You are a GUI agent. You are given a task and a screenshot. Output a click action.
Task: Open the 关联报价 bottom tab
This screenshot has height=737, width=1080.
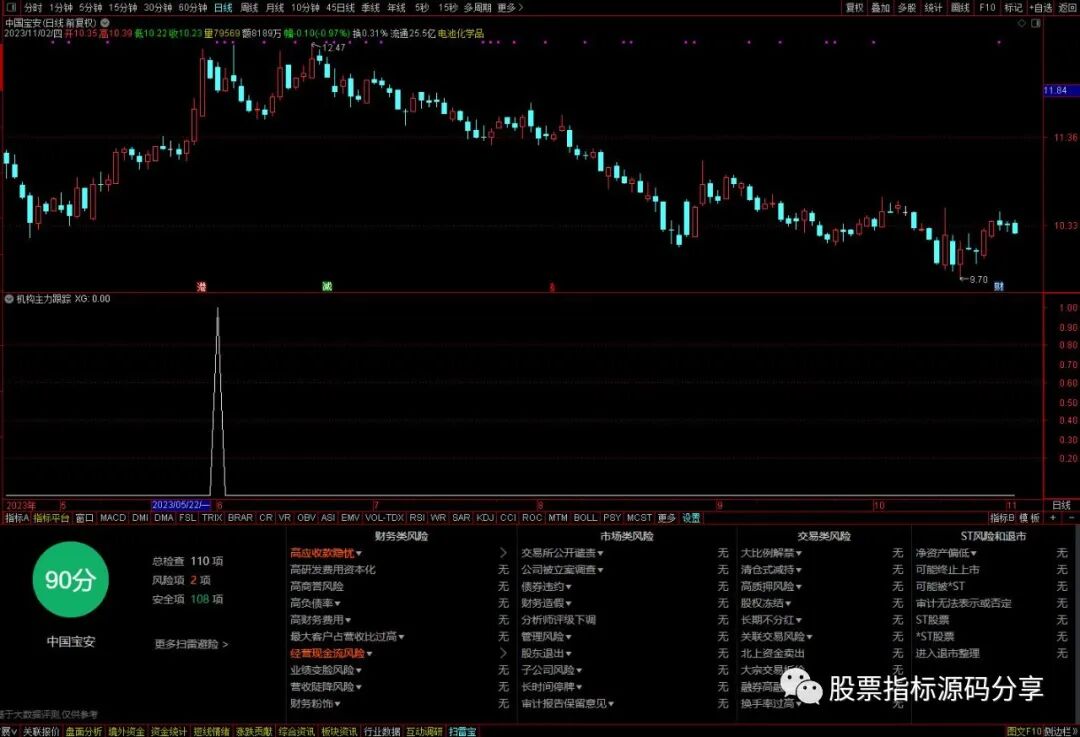click(41, 731)
